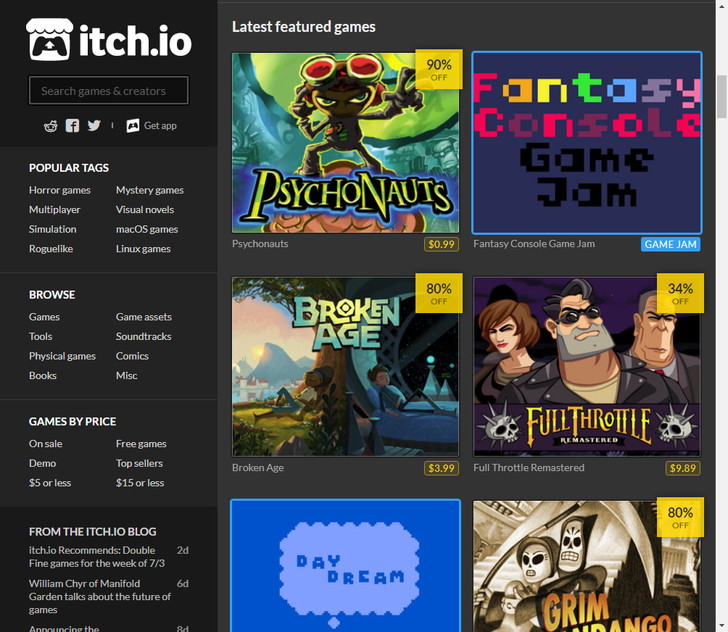728x632 pixels.
Task: Select Soundtracks from the Browse list
Action: pyautogui.click(x=143, y=337)
